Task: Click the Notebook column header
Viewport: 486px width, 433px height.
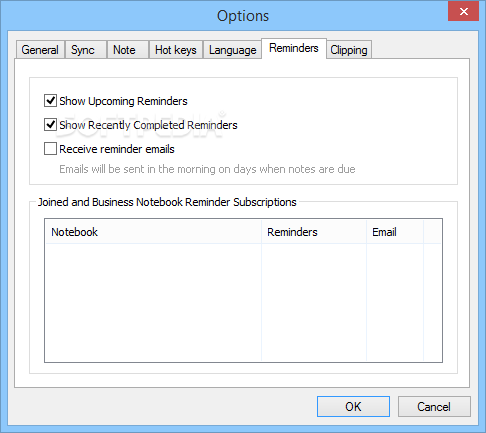Action: point(153,232)
